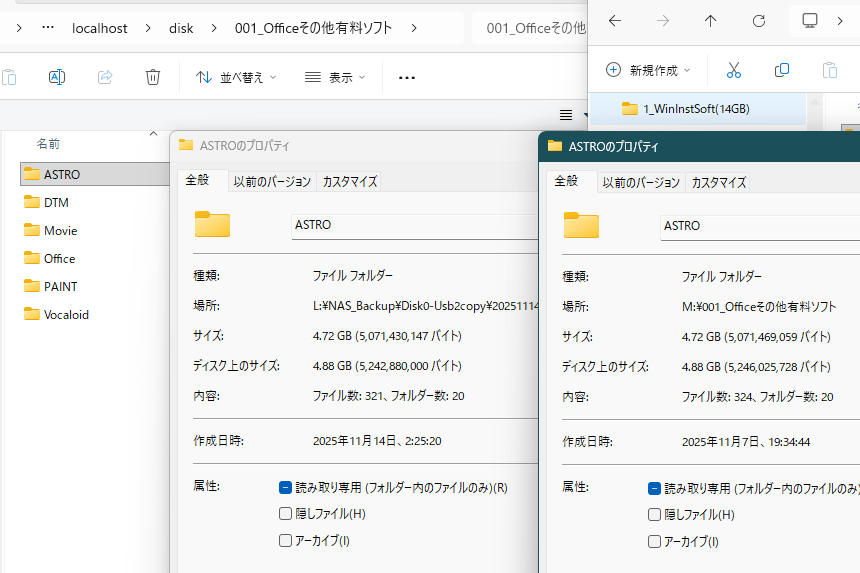This screenshot has height=573, width=860.
Task: Click the folder icon in left properties dialog
Action: [212, 224]
